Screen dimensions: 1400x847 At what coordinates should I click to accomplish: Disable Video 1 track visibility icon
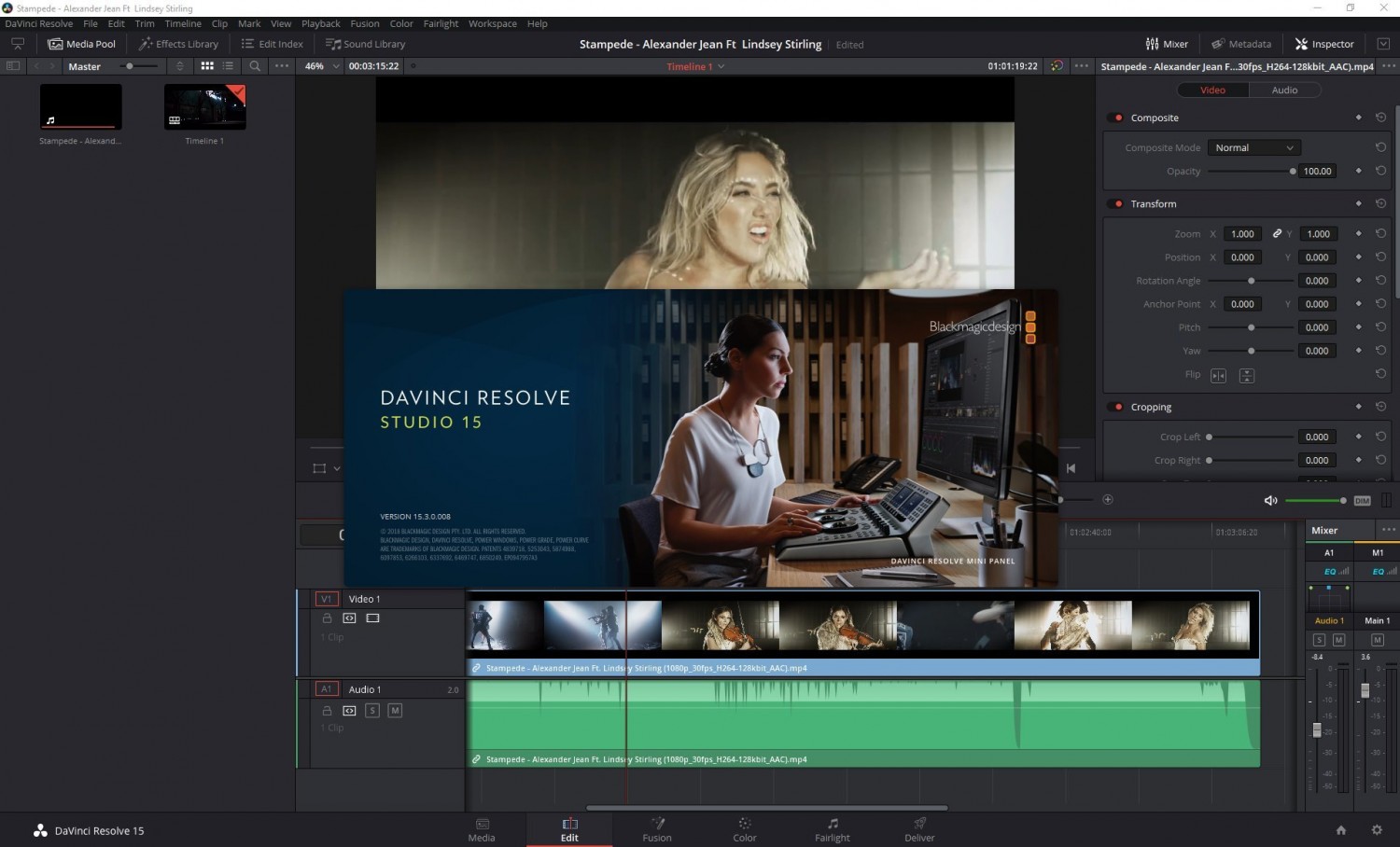click(372, 618)
